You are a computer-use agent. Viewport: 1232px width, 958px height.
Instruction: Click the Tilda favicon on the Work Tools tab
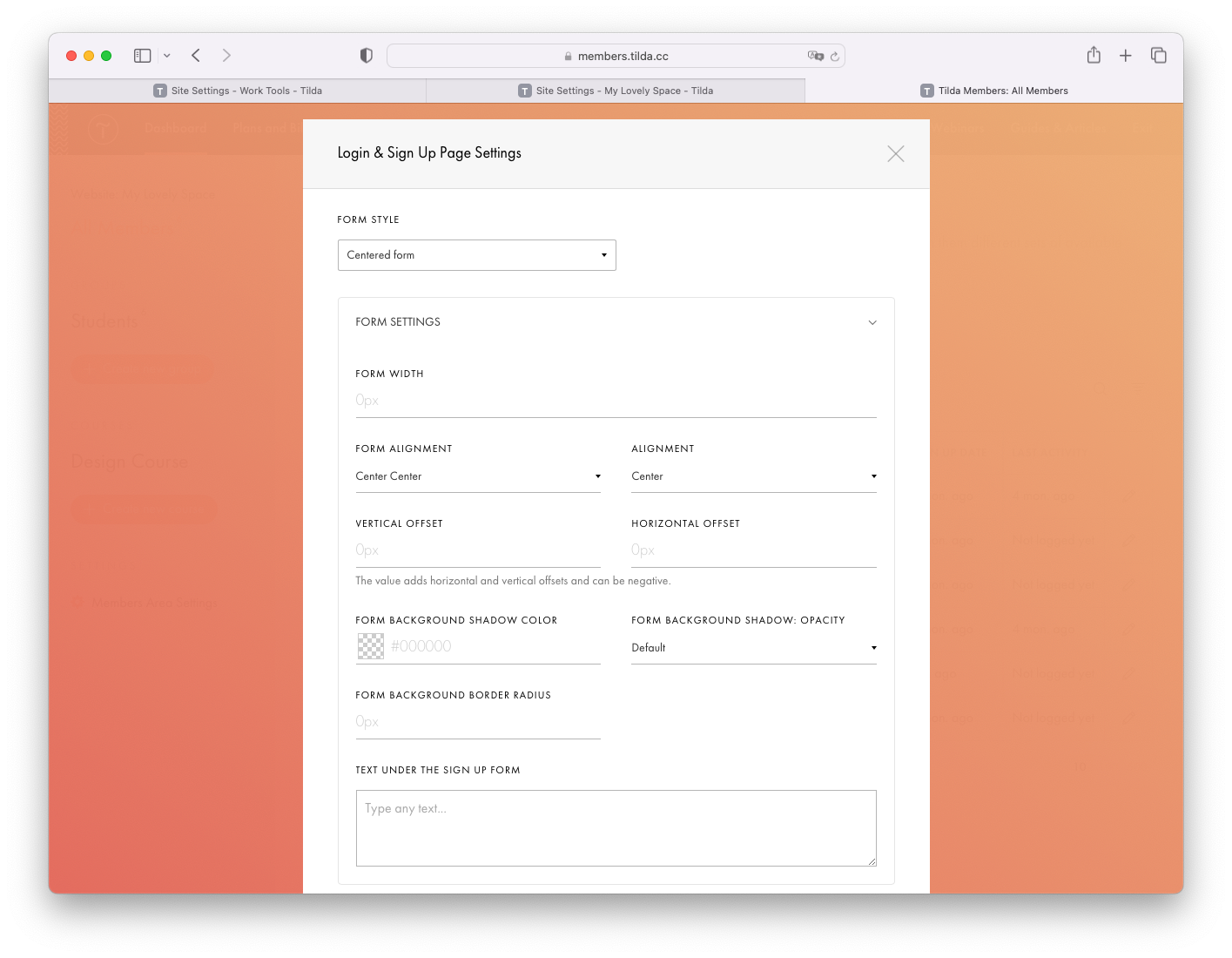coord(159,90)
